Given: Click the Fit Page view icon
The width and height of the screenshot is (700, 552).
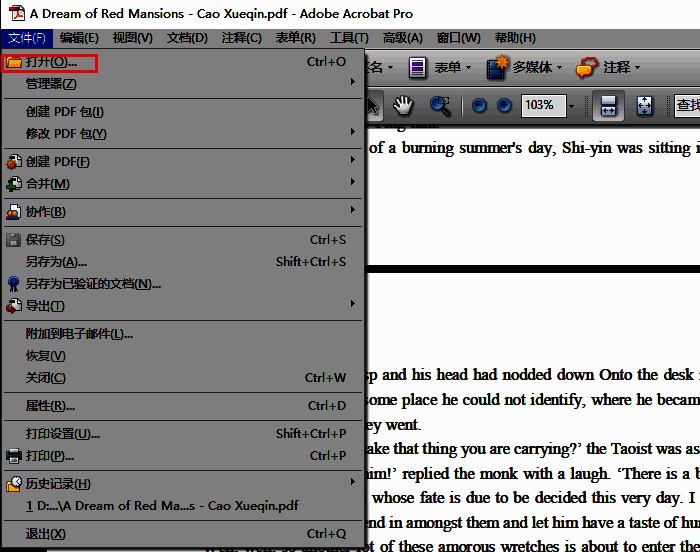Looking at the screenshot, I should click(x=644, y=105).
